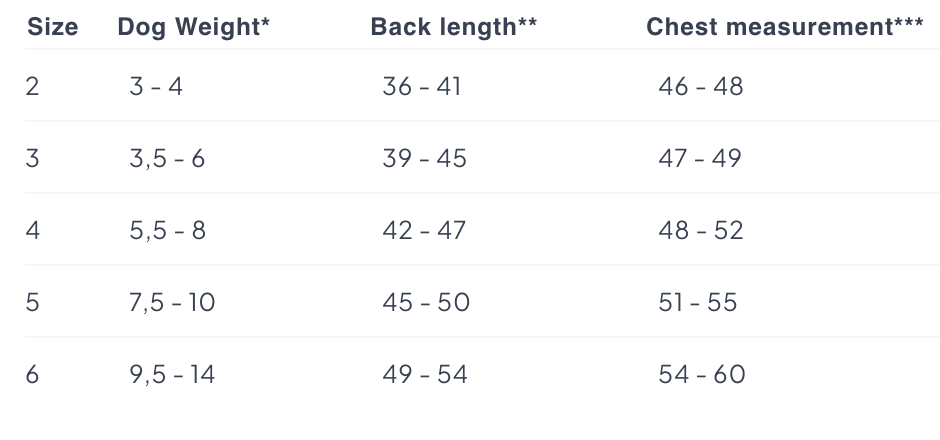This screenshot has height=440, width=940.
Task: Click the back length cell 36 - 41
Action: pos(422,86)
